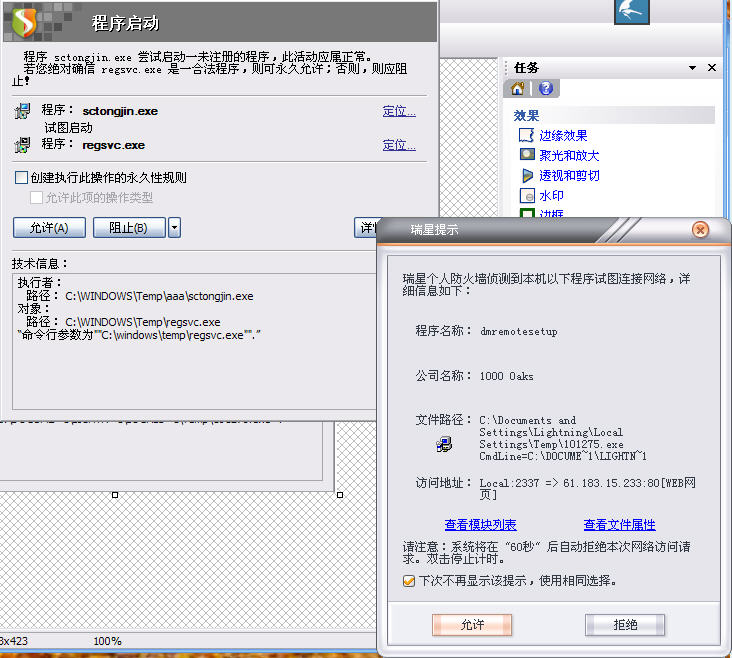Viewport: 732px width, 658px height.
Task: Click the 允许(A) button
Action: click(49, 227)
